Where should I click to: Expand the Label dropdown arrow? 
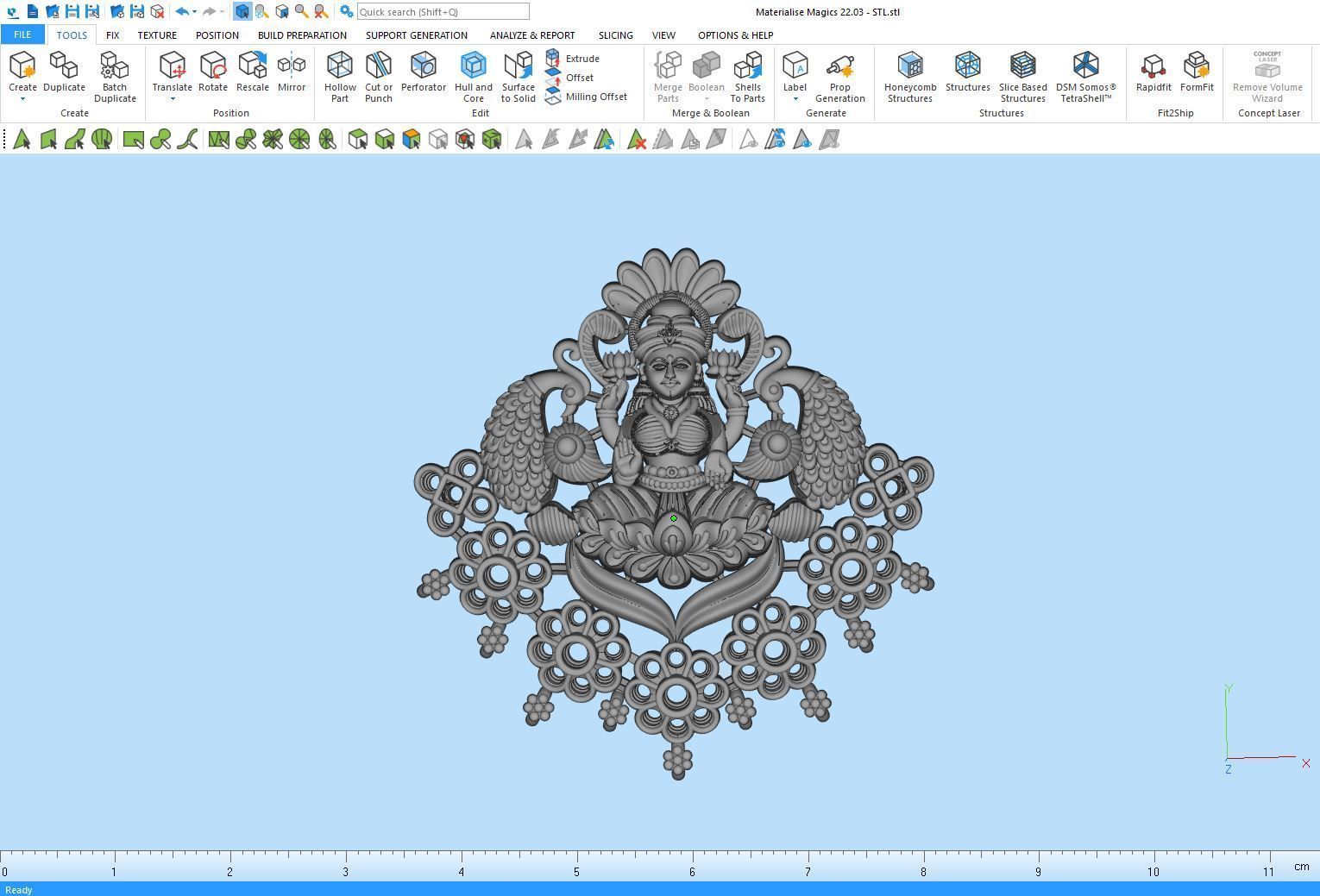click(795, 98)
